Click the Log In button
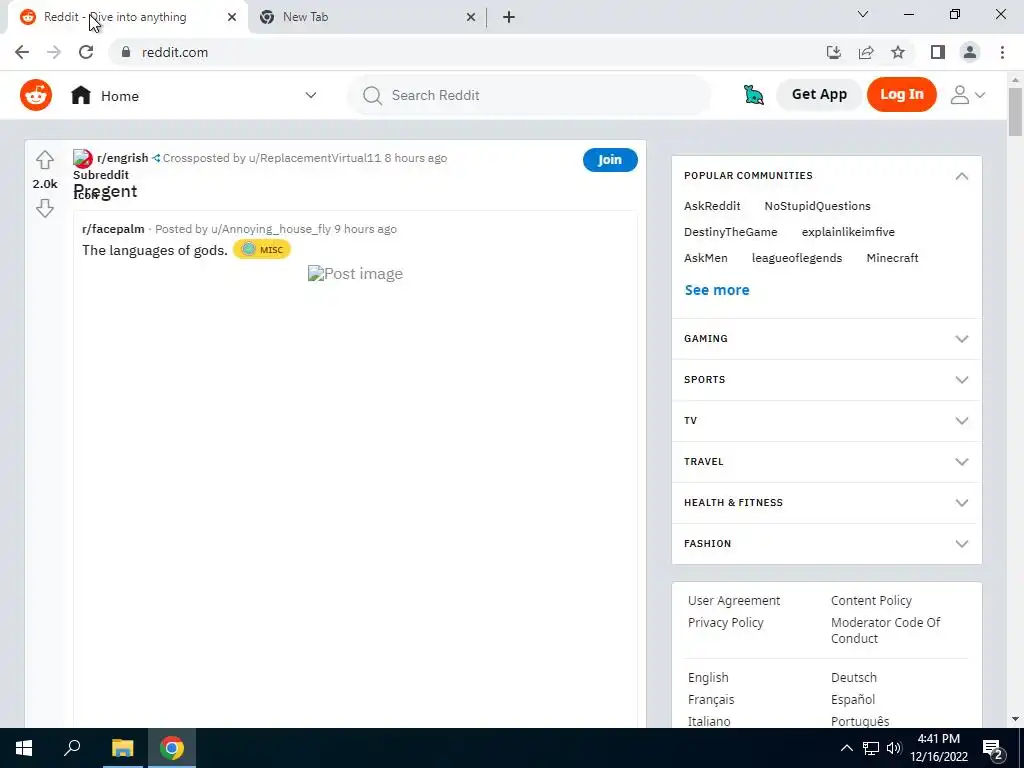The width and height of the screenshot is (1024, 768). click(x=901, y=95)
